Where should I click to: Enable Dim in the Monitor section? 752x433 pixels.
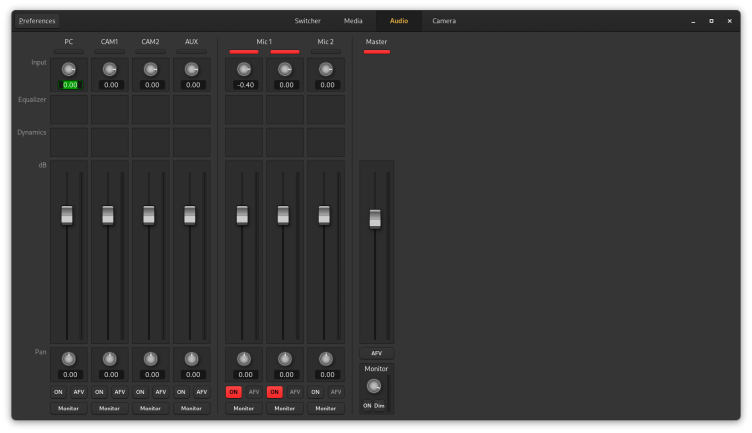coord(380,405)
